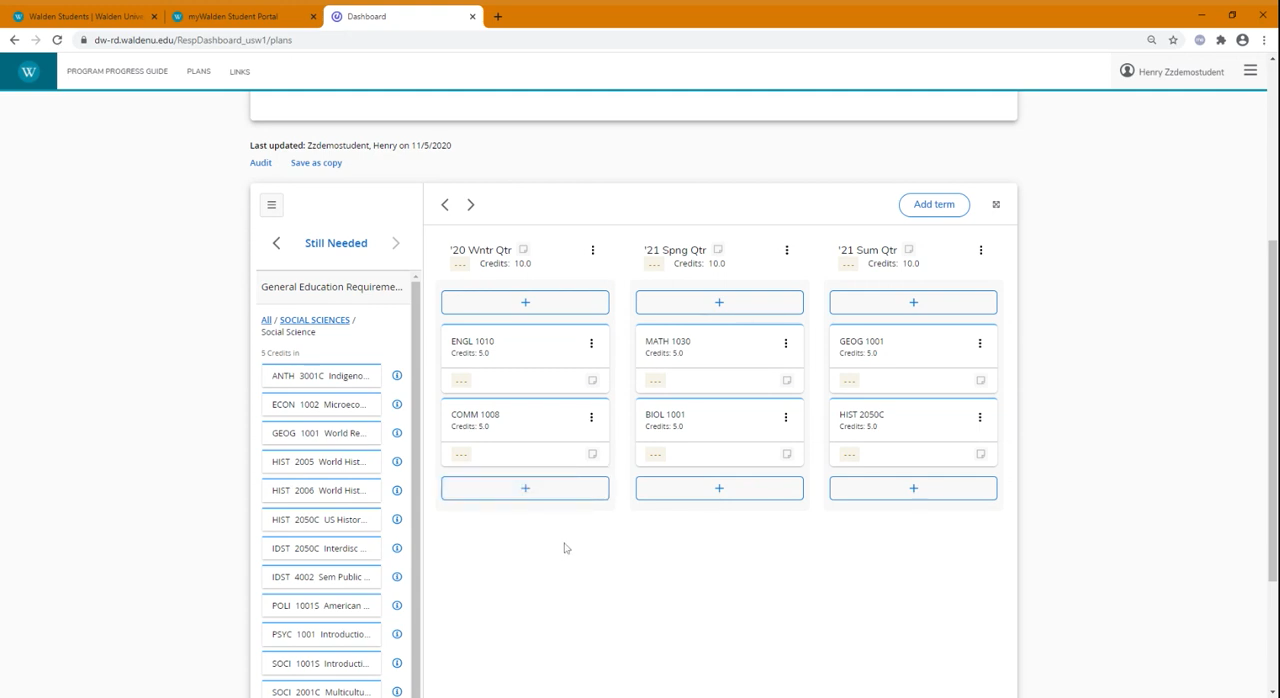Check the checkbox next to '21 Sum Qtr
This screenshot has height=698, width=1280.
click(x=908, y=250)
